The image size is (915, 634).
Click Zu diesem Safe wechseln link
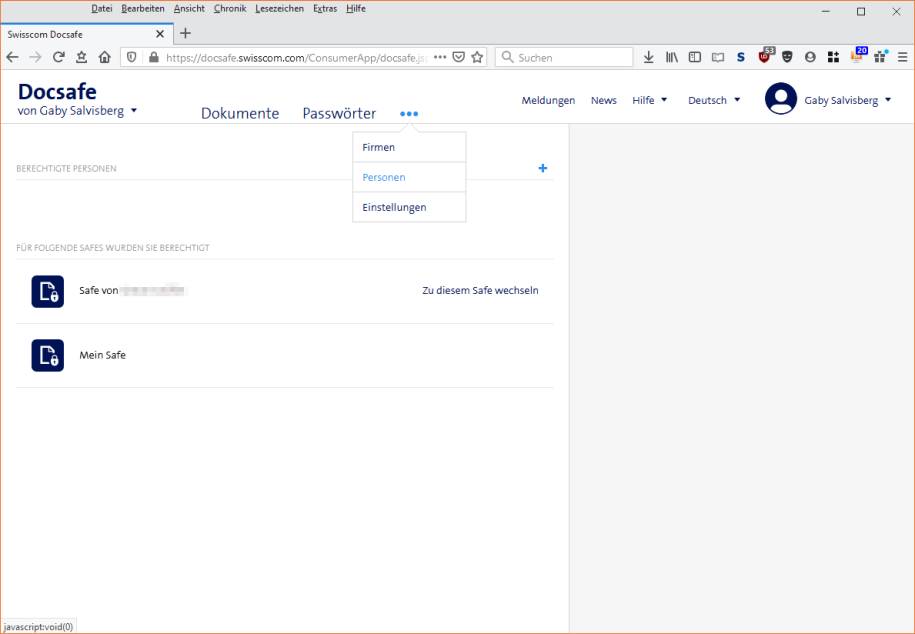pyautogui.click(x=480, y=290)
